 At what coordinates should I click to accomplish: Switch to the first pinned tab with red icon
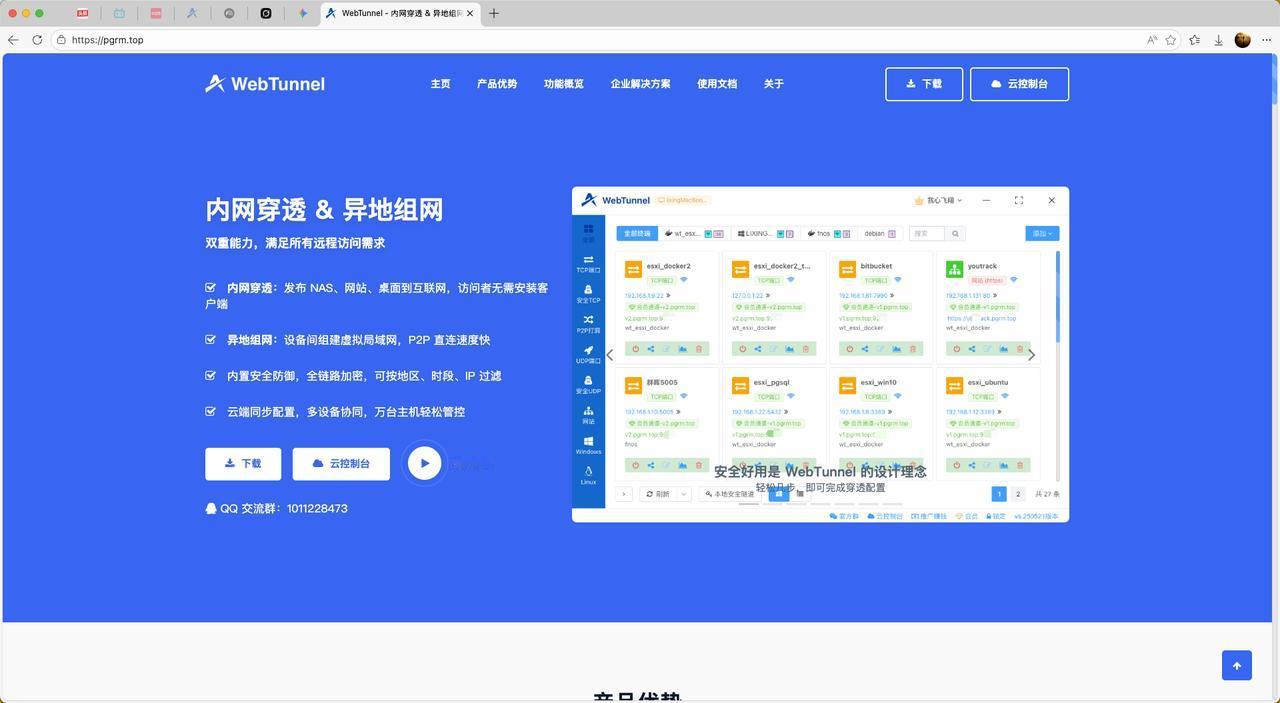pyautogui.click(x=82, y=13)
